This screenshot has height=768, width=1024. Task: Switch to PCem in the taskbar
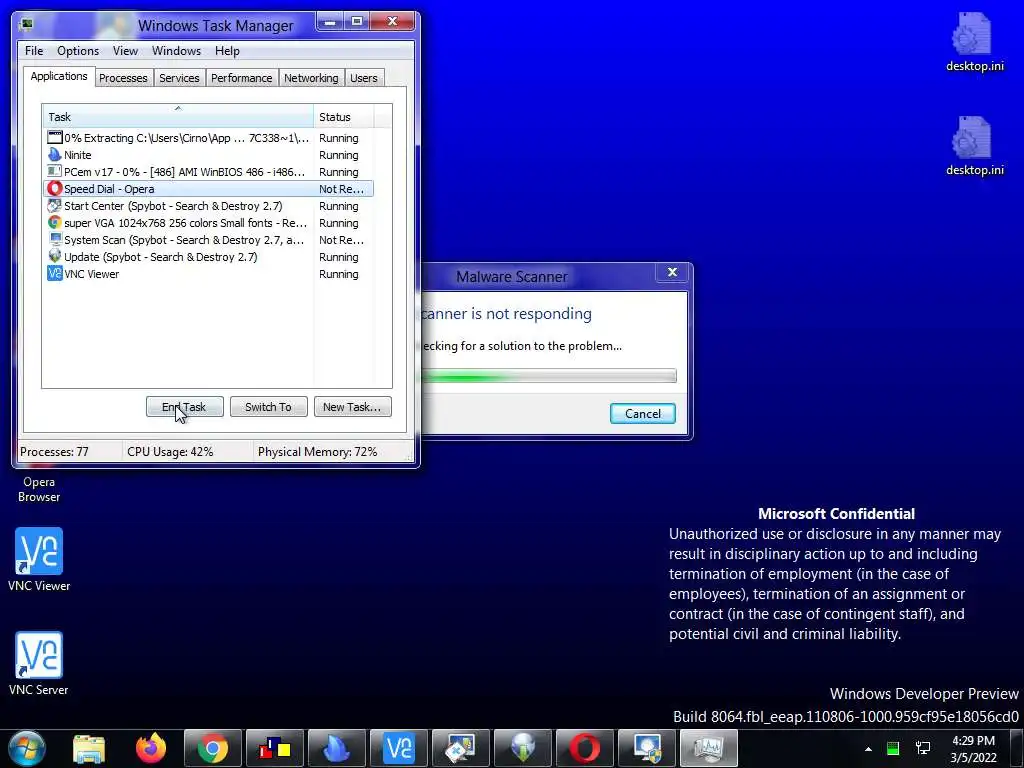pyautogui.click(x=275, y=748)
